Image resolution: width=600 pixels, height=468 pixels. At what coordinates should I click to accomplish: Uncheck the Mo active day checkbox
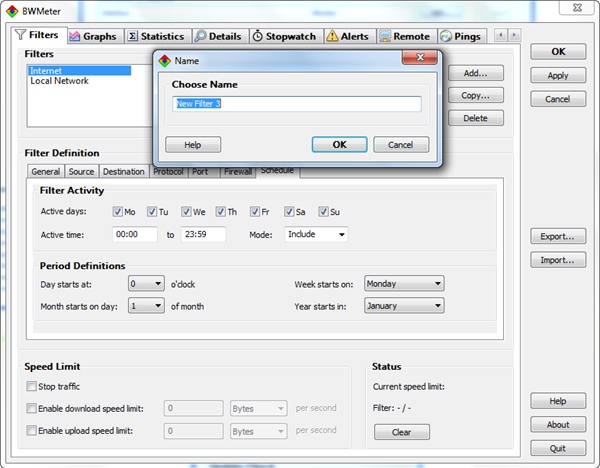tap(118, 211)
